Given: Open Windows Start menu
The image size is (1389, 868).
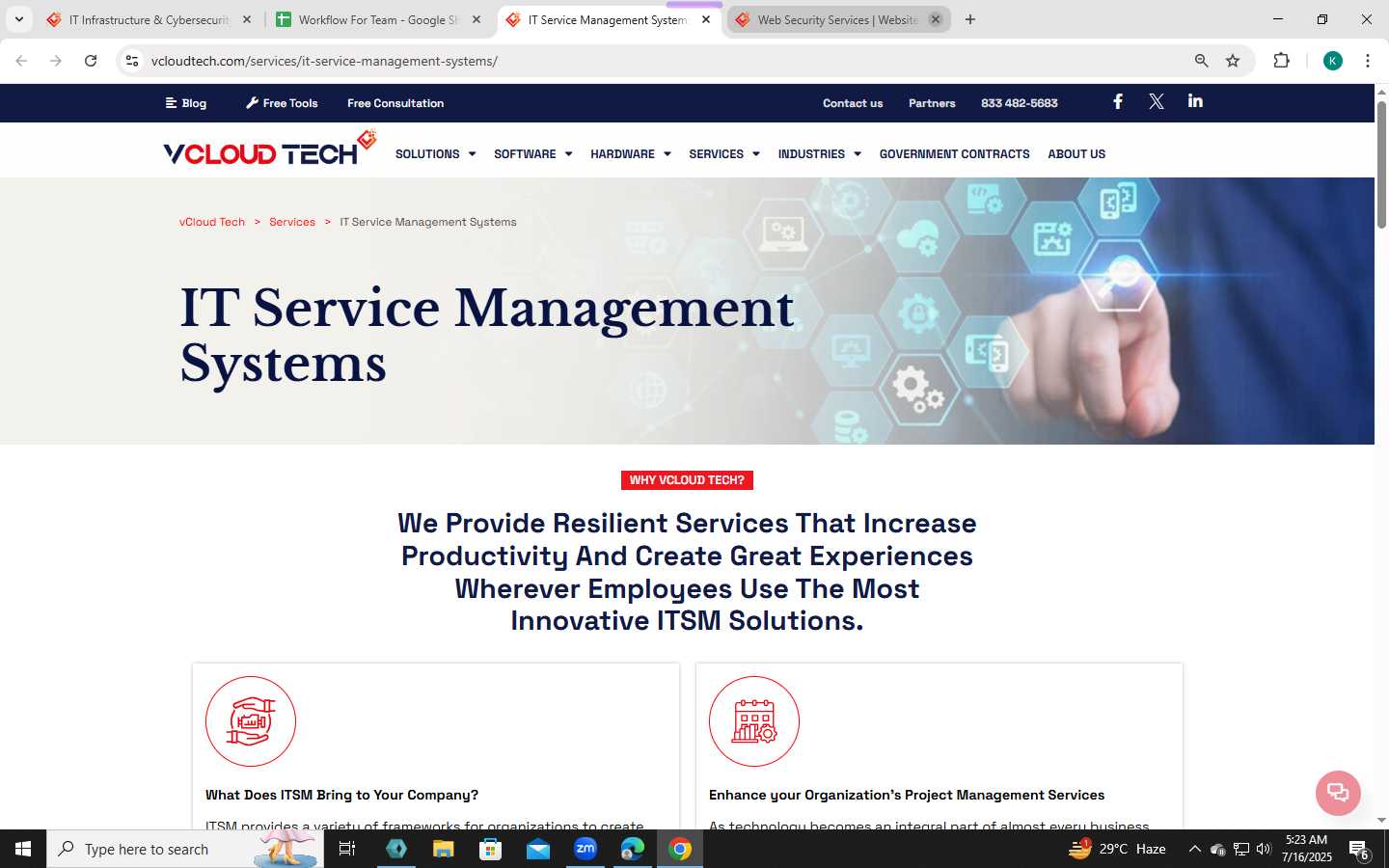Looking at the screenshot, I should point(23,849).
